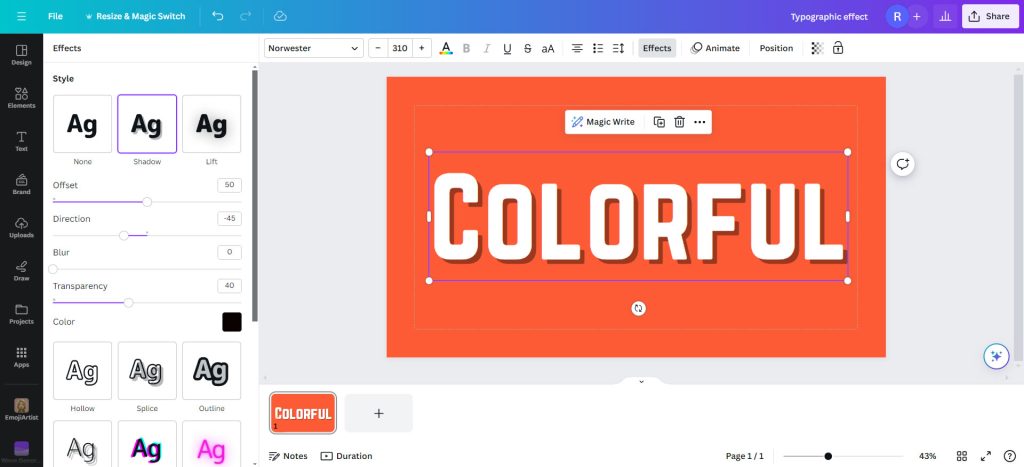Open the three-dot more options menu
Image resolution: width=1024 pixels, height=467 pixels.
pyautogui.click(x=700, y=122)
